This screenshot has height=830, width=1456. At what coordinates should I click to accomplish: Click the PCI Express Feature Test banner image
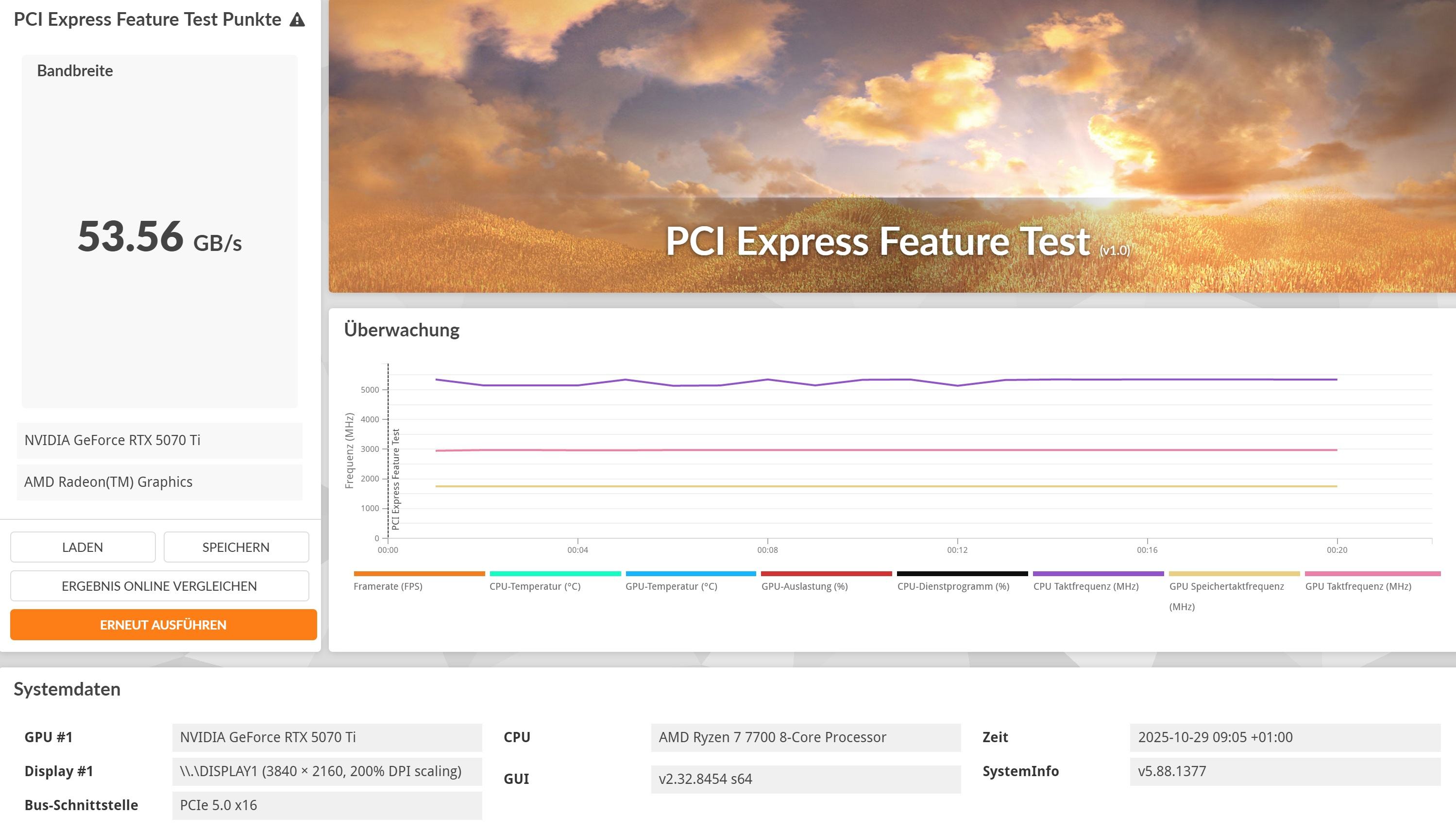click(892, 146)
